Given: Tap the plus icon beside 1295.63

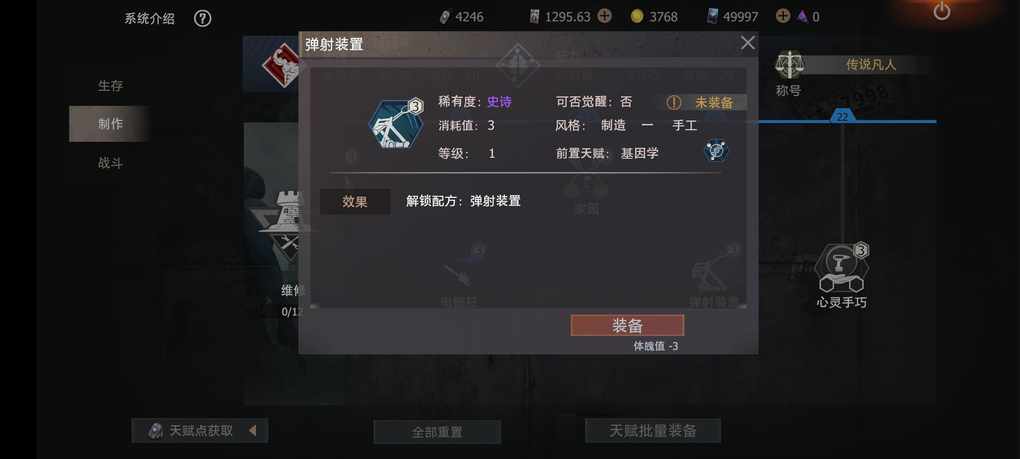Looking at the screenshot, I should pos(604,16).
